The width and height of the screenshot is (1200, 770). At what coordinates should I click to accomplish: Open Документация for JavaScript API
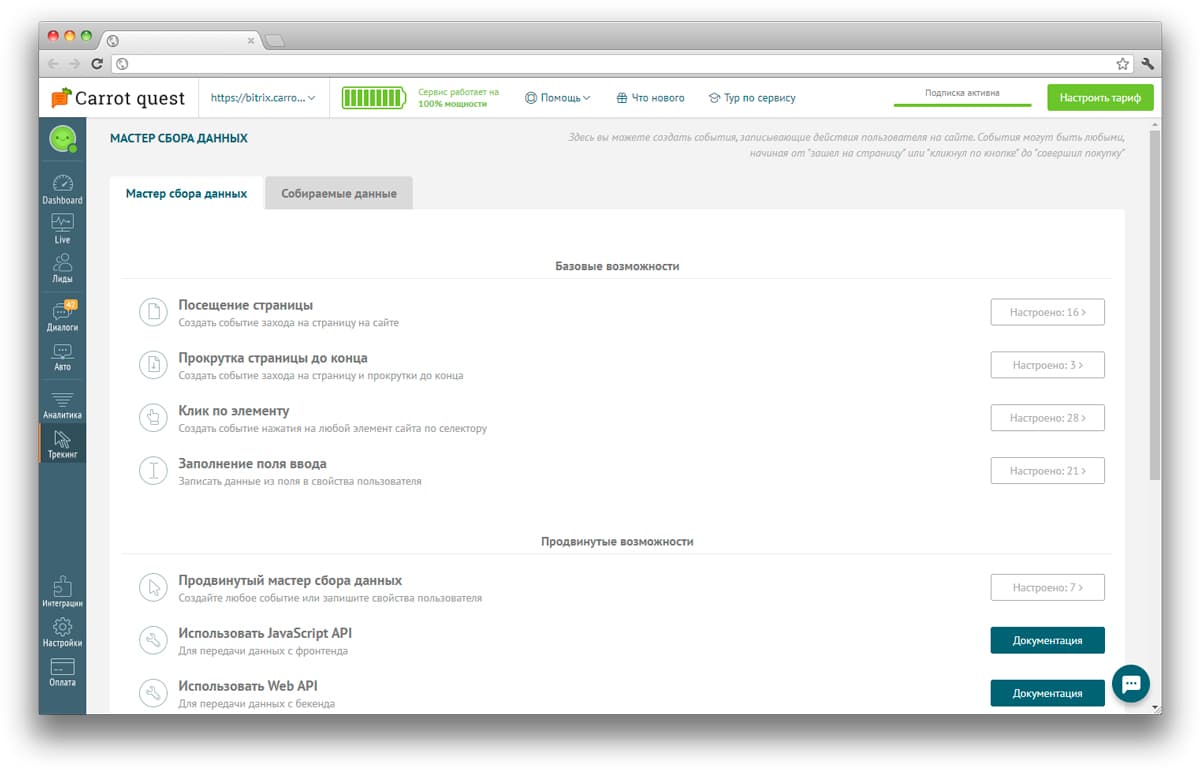[1047, 640]
